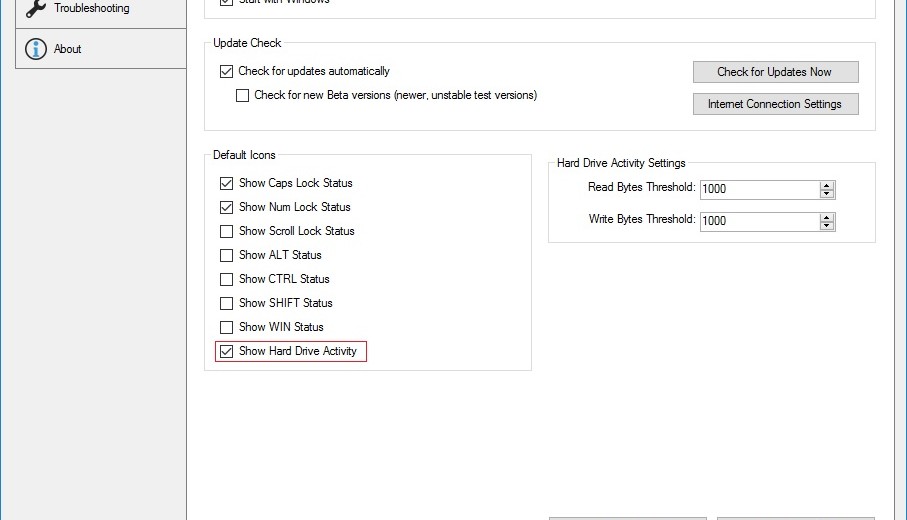Click the Read Bytes Threshold field

point(758,190)
